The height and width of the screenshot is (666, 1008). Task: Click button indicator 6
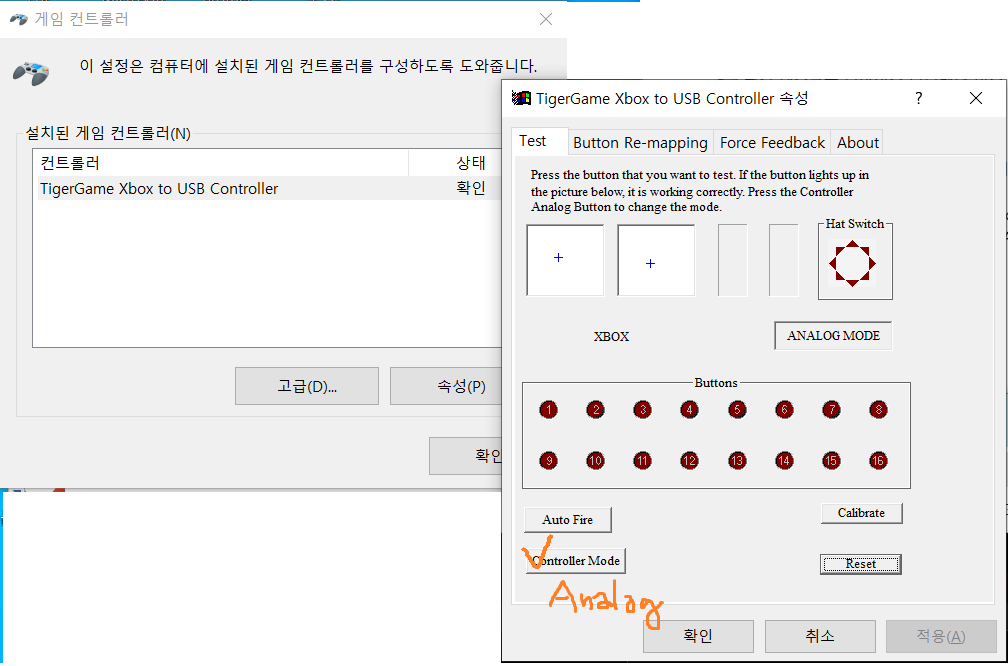[784, 410]
